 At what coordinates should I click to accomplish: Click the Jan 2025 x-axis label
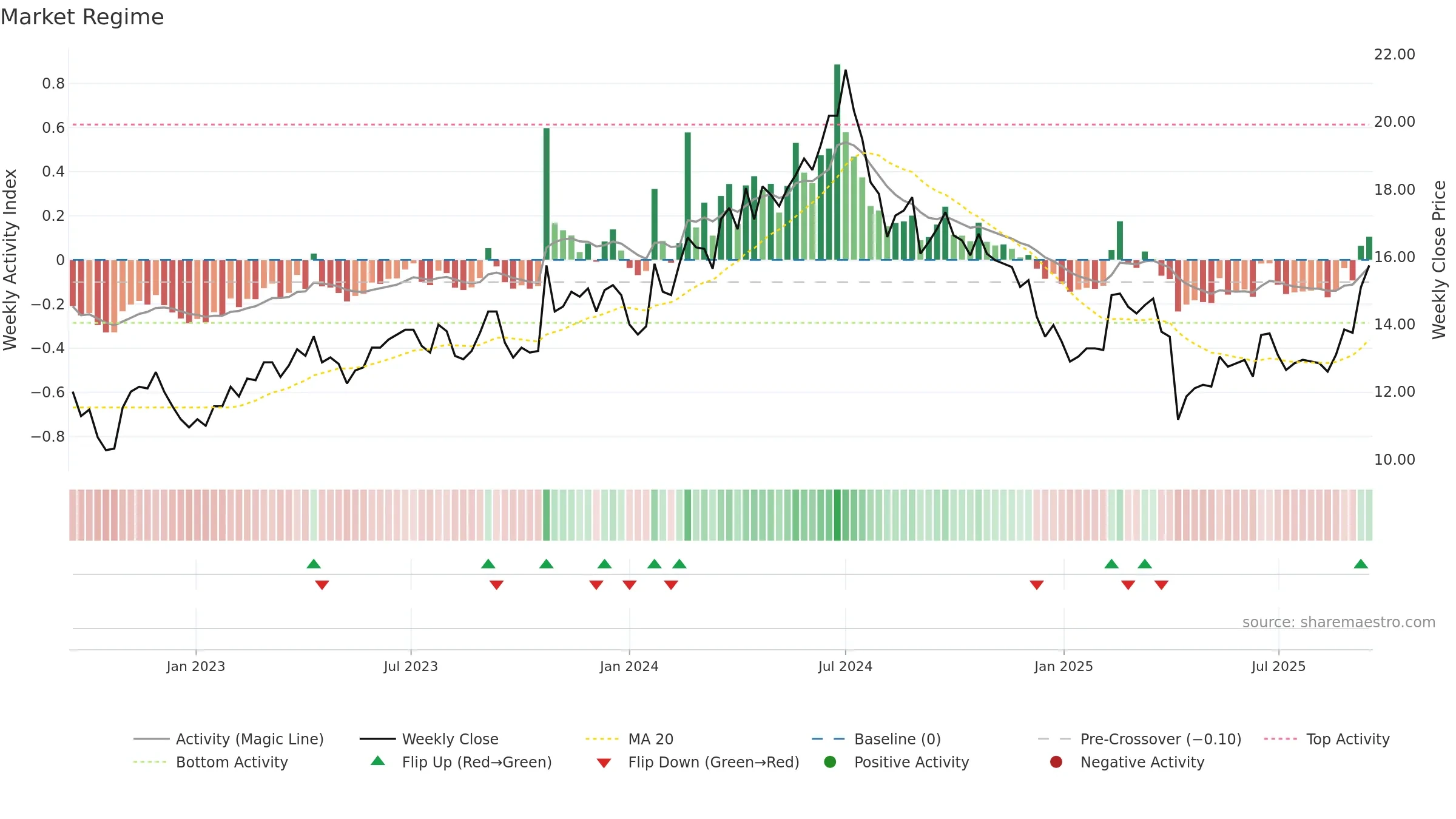[x=1063, y=666]
